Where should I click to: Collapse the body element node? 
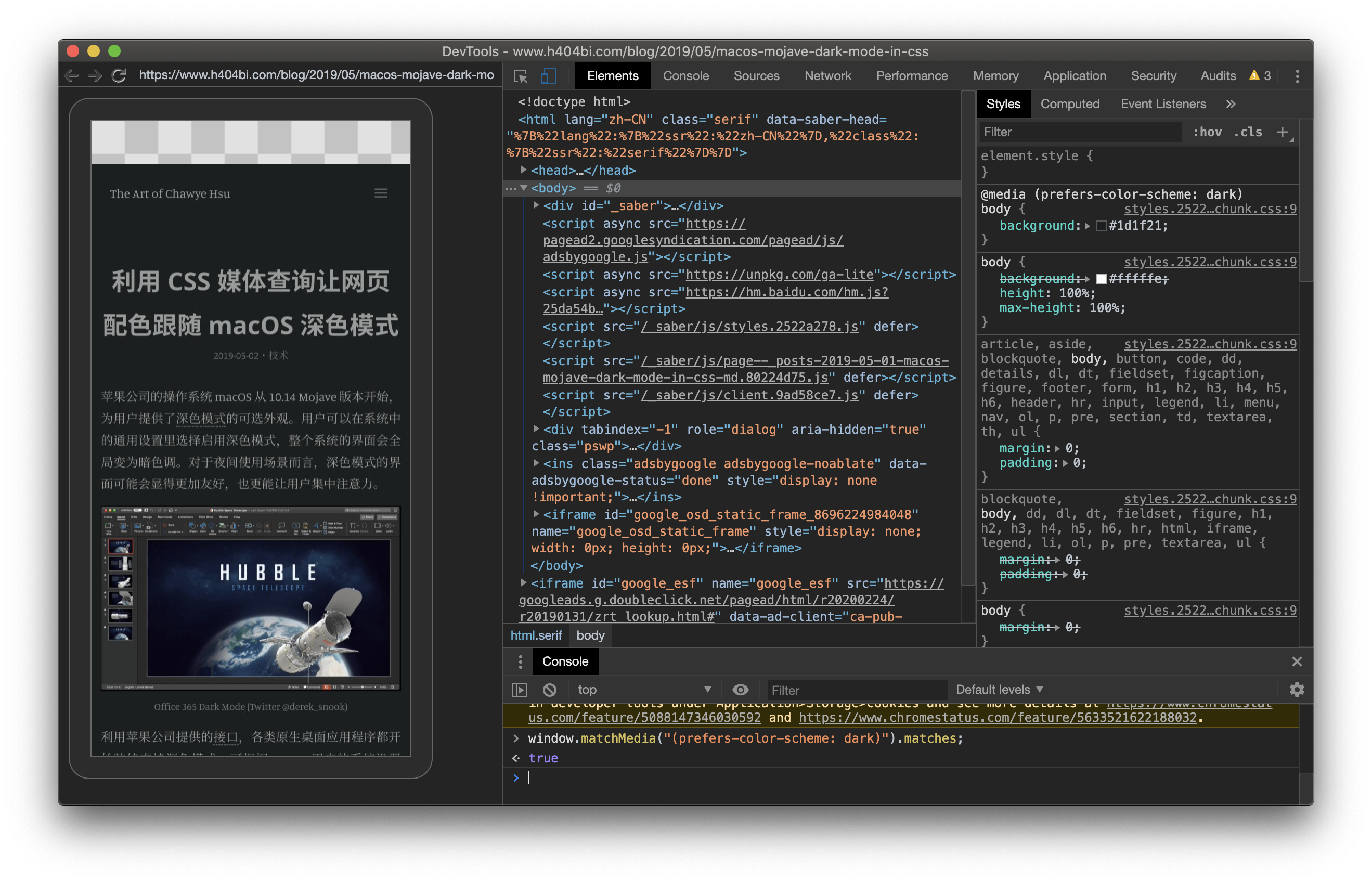523,188
